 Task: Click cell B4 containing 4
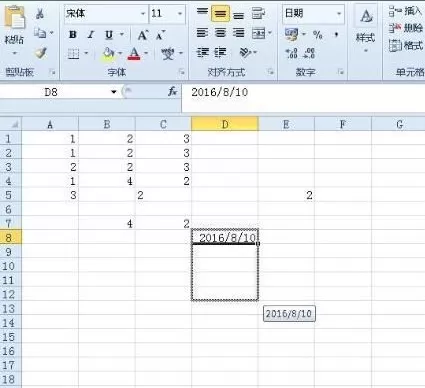[107, 181]
